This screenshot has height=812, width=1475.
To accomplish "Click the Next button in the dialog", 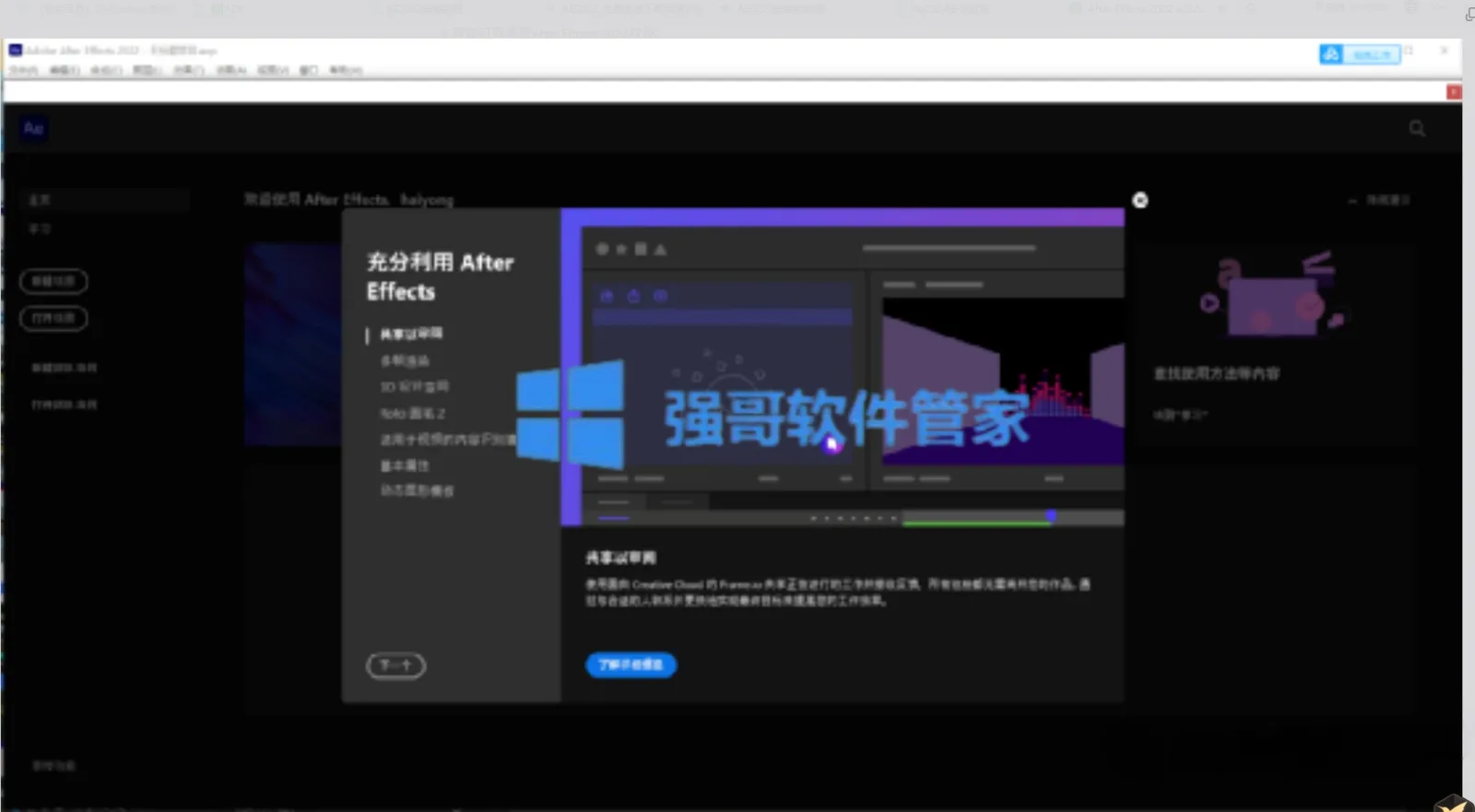I will tap(395, 665).
